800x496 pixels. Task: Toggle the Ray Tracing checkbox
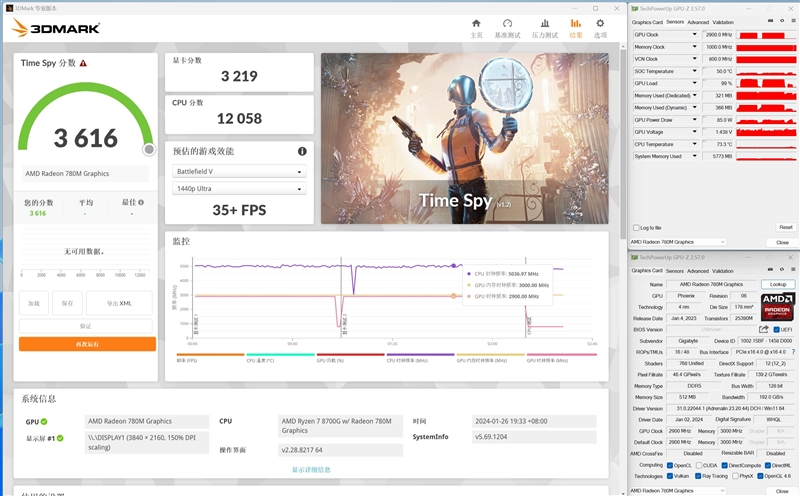[698, 476]
